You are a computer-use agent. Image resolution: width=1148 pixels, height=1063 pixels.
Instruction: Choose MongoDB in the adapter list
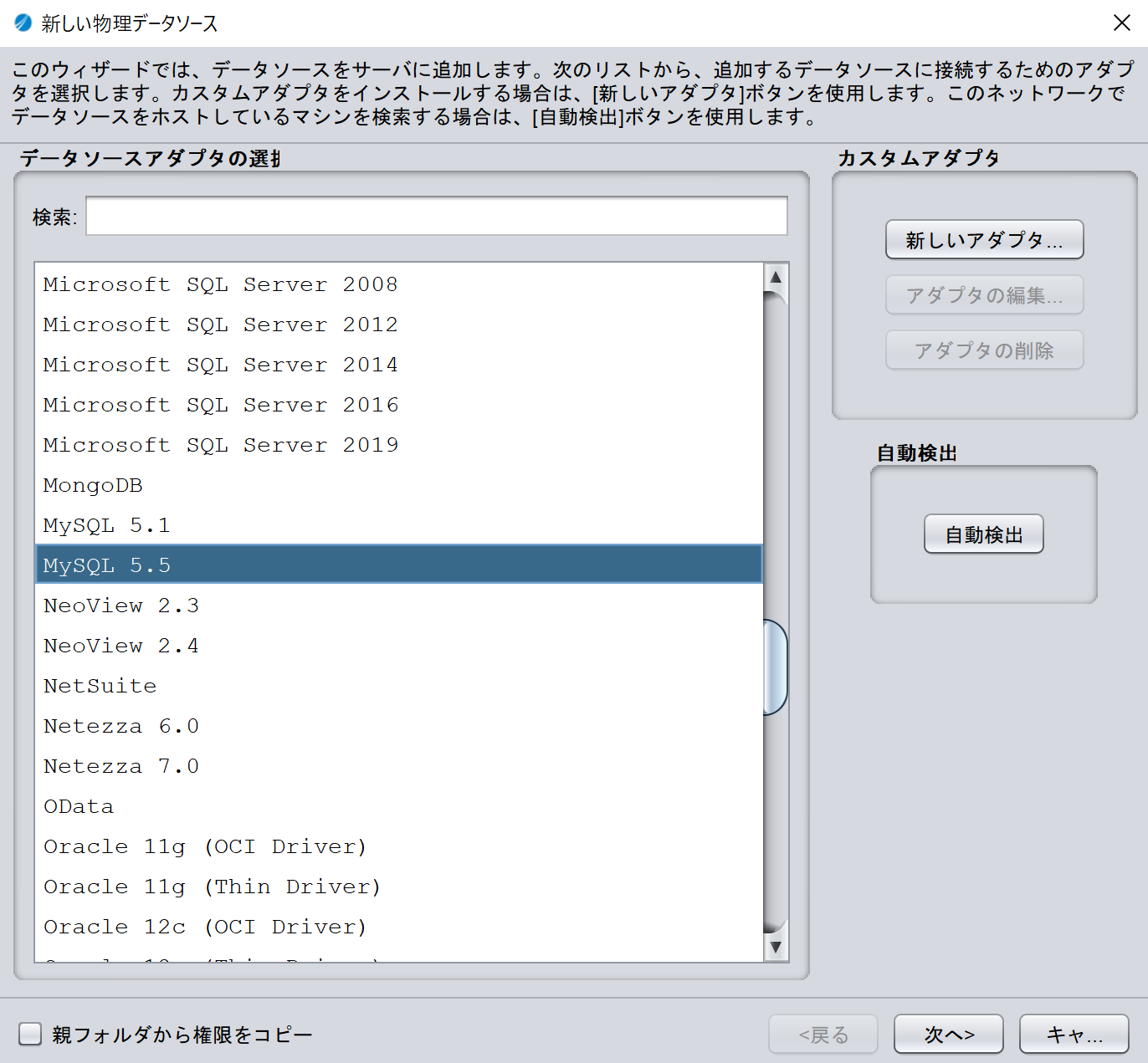click(399, 485)
